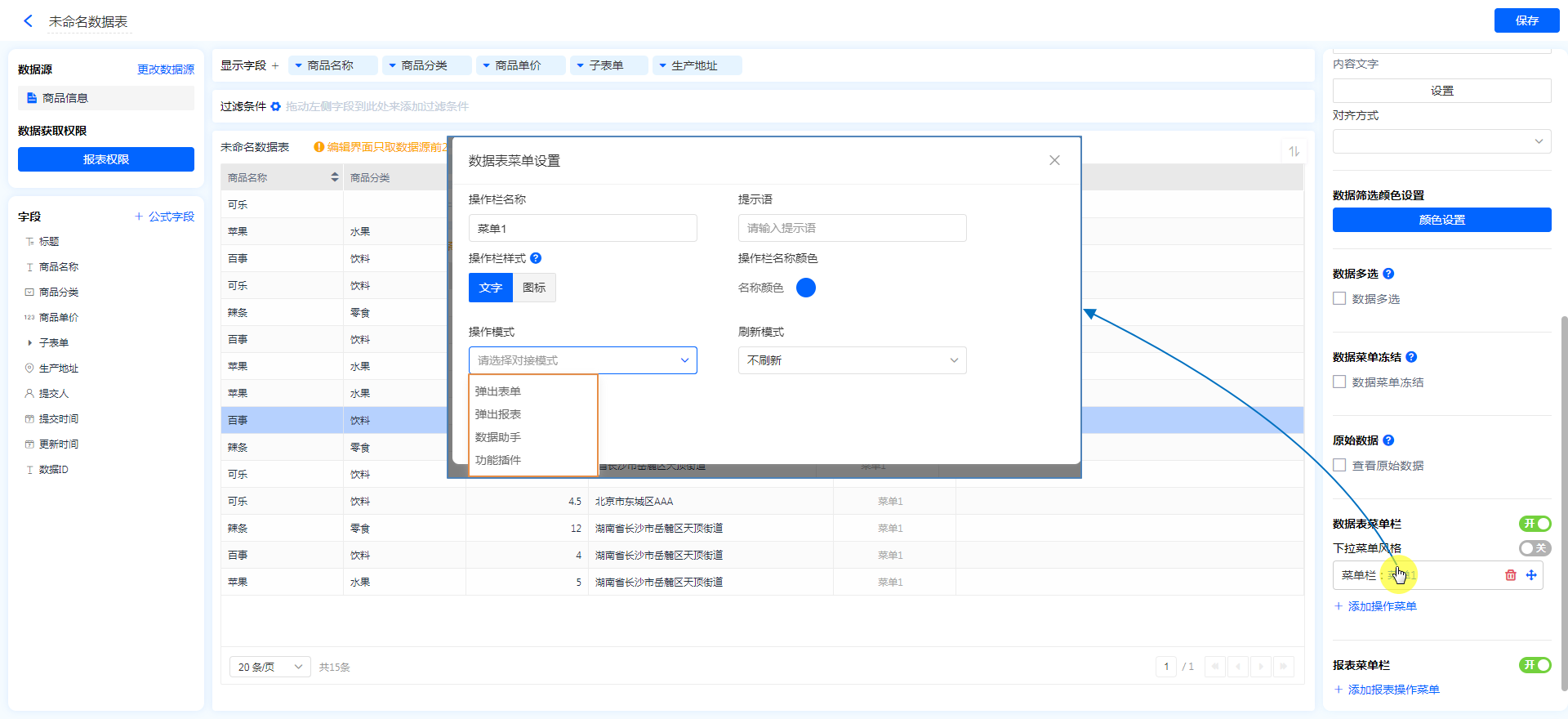Viewport: 1568px width, 719px height.
Task: Click the 更改数据源 link
Action: pos(166,69)
